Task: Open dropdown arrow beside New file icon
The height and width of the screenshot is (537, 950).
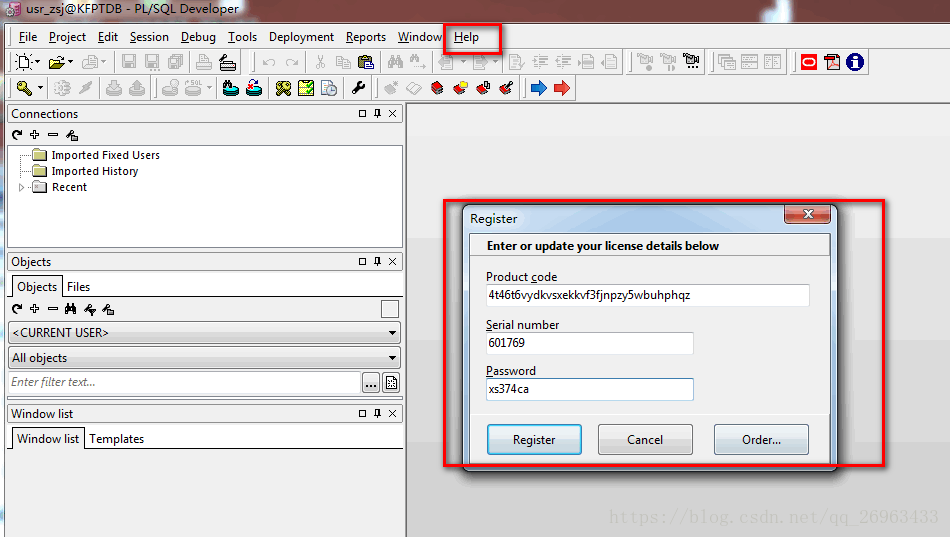Action: tap(38, 62)
